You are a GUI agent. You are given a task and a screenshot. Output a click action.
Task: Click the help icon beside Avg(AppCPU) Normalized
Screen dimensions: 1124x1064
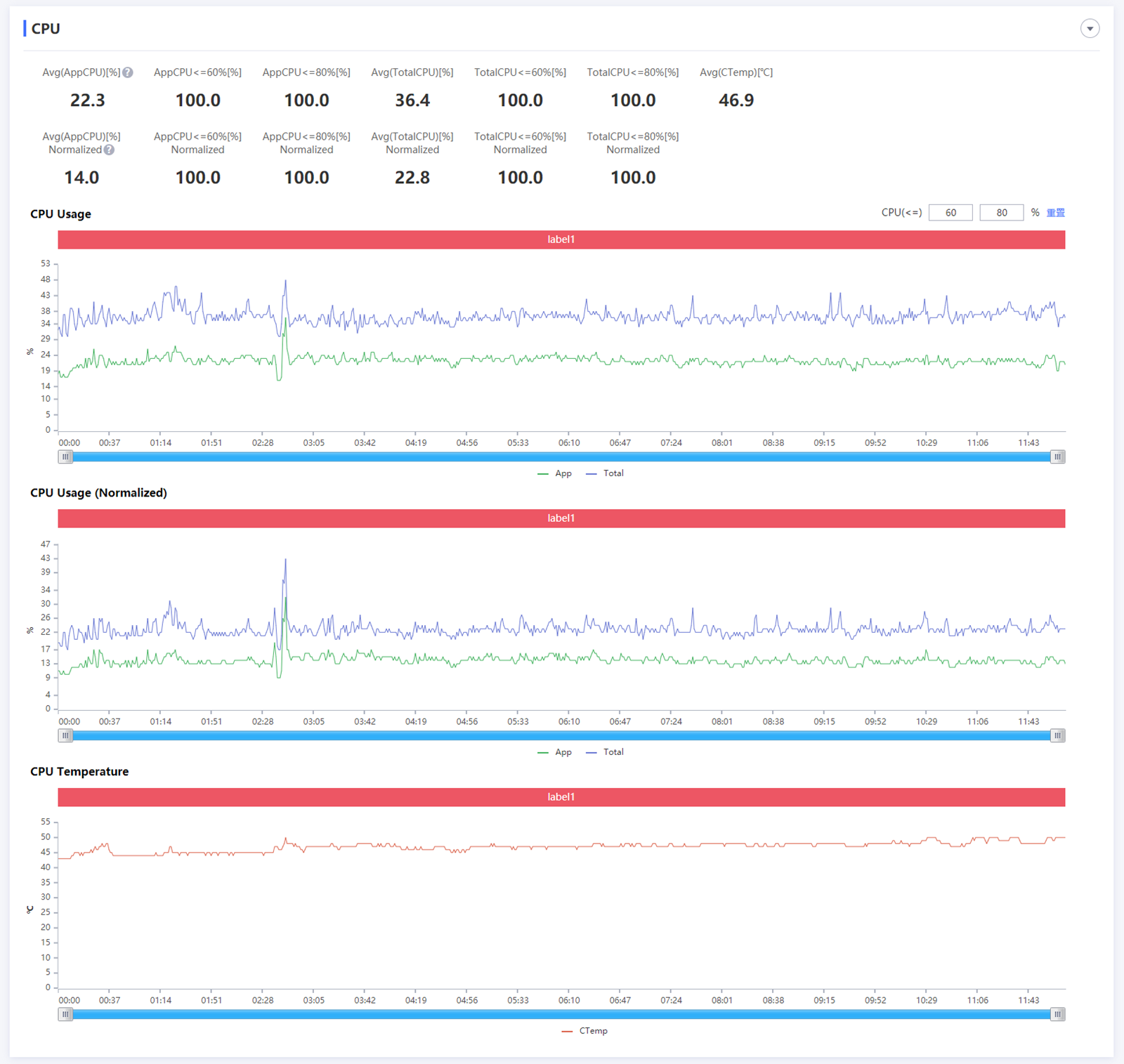pos(109,150)
